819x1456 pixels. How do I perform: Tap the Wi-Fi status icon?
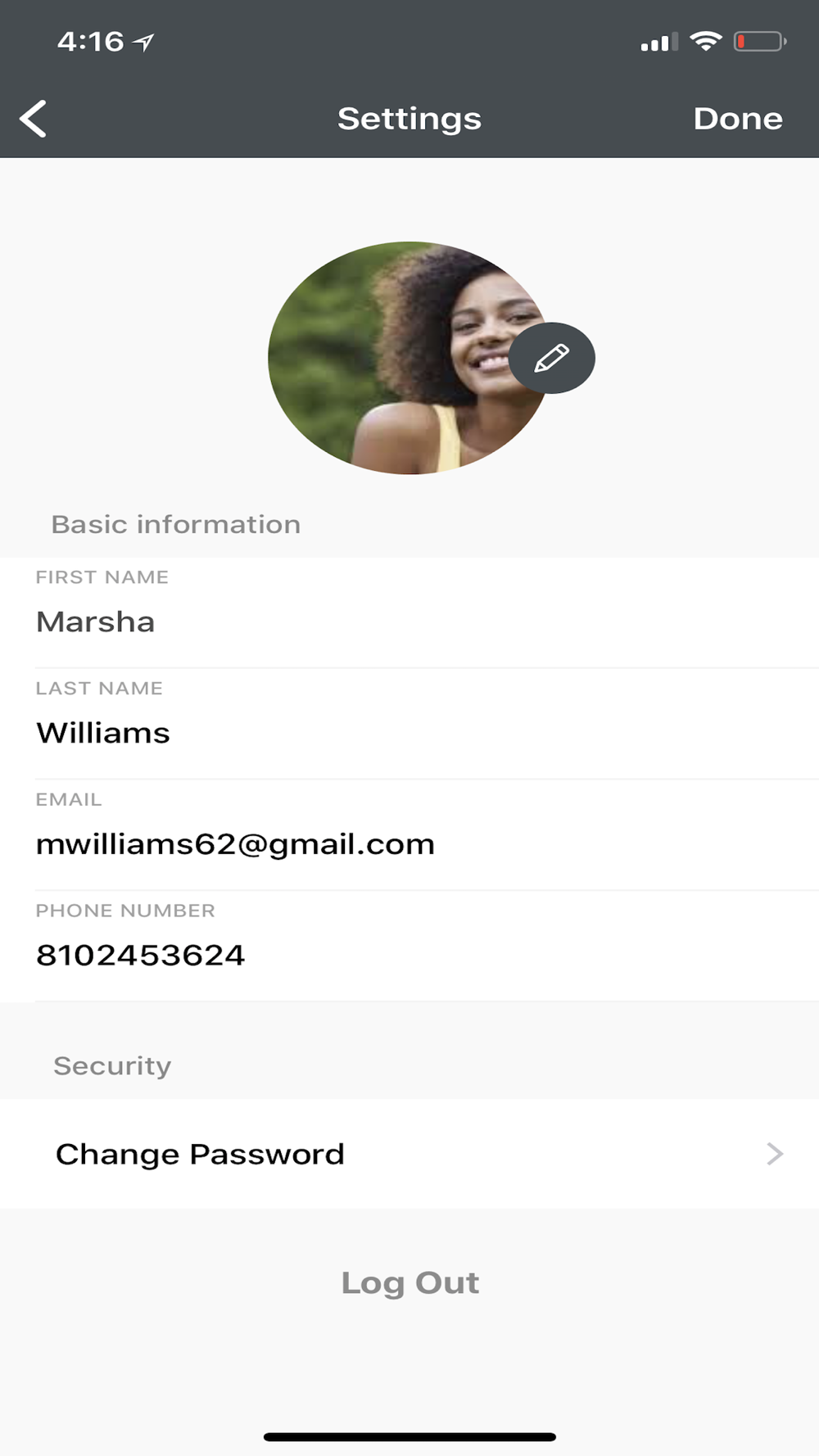coord(705,41)
